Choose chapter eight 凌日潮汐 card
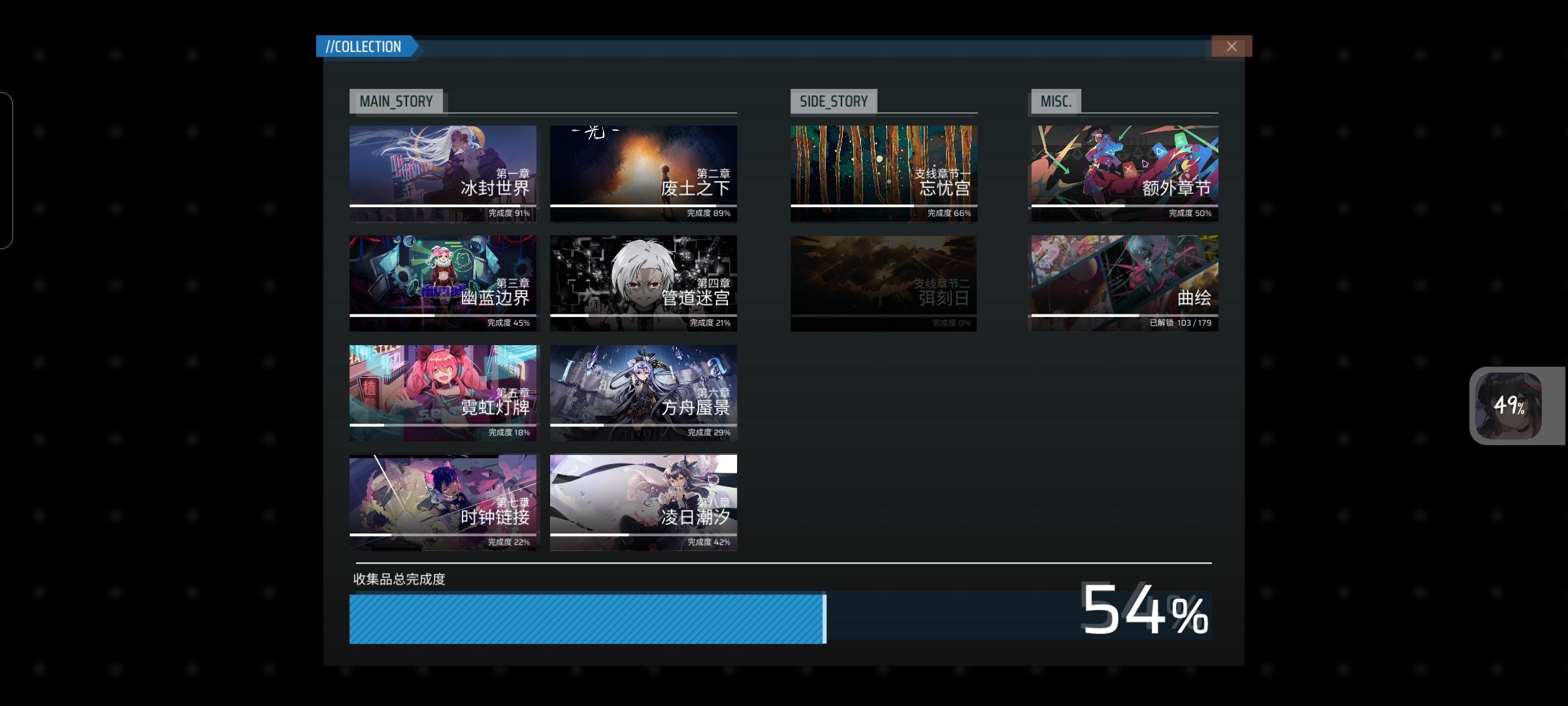The width and height of the screenshot is (1568, 706). (643, 502)
